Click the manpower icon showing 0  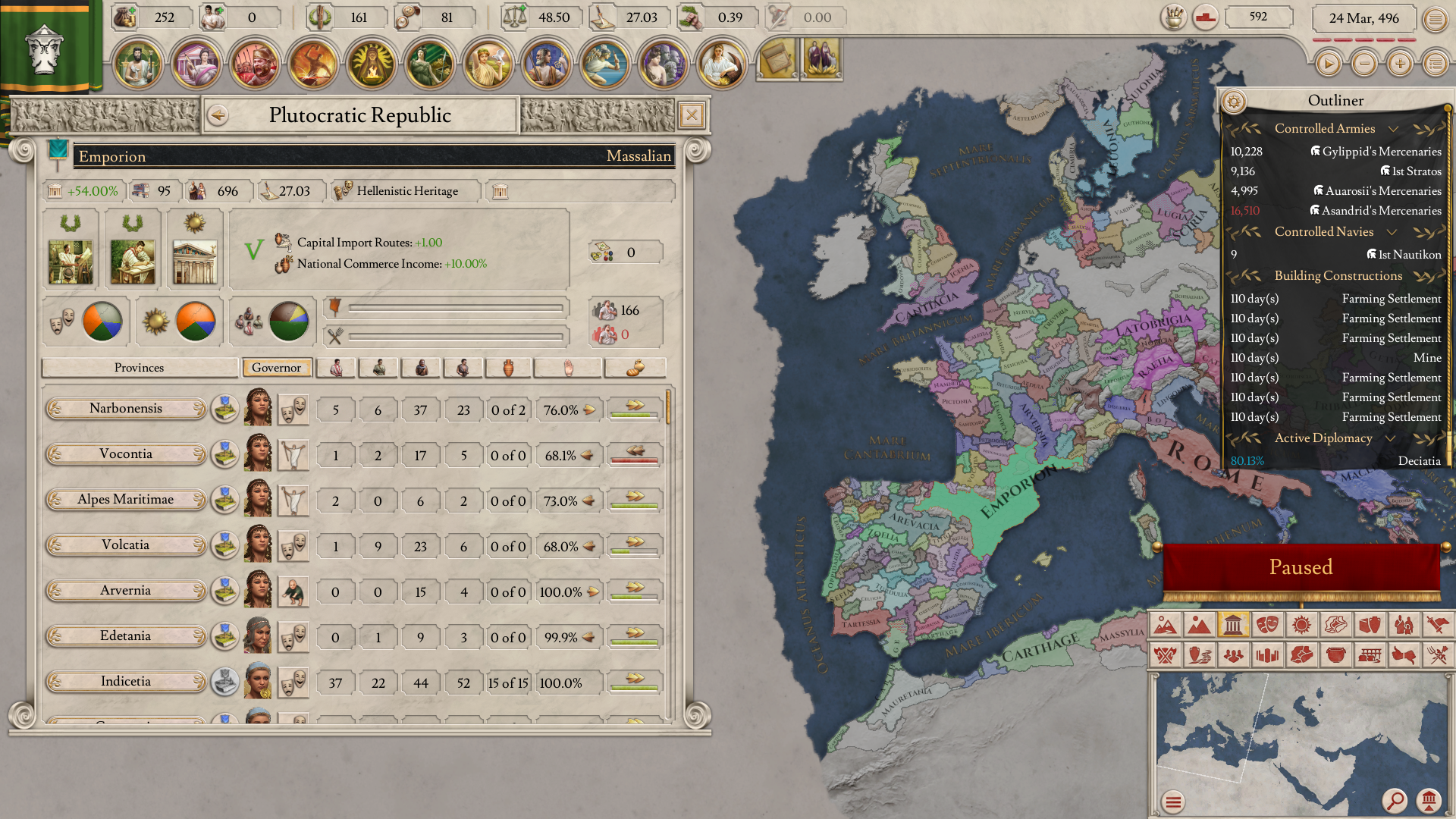tap(212, 17)
